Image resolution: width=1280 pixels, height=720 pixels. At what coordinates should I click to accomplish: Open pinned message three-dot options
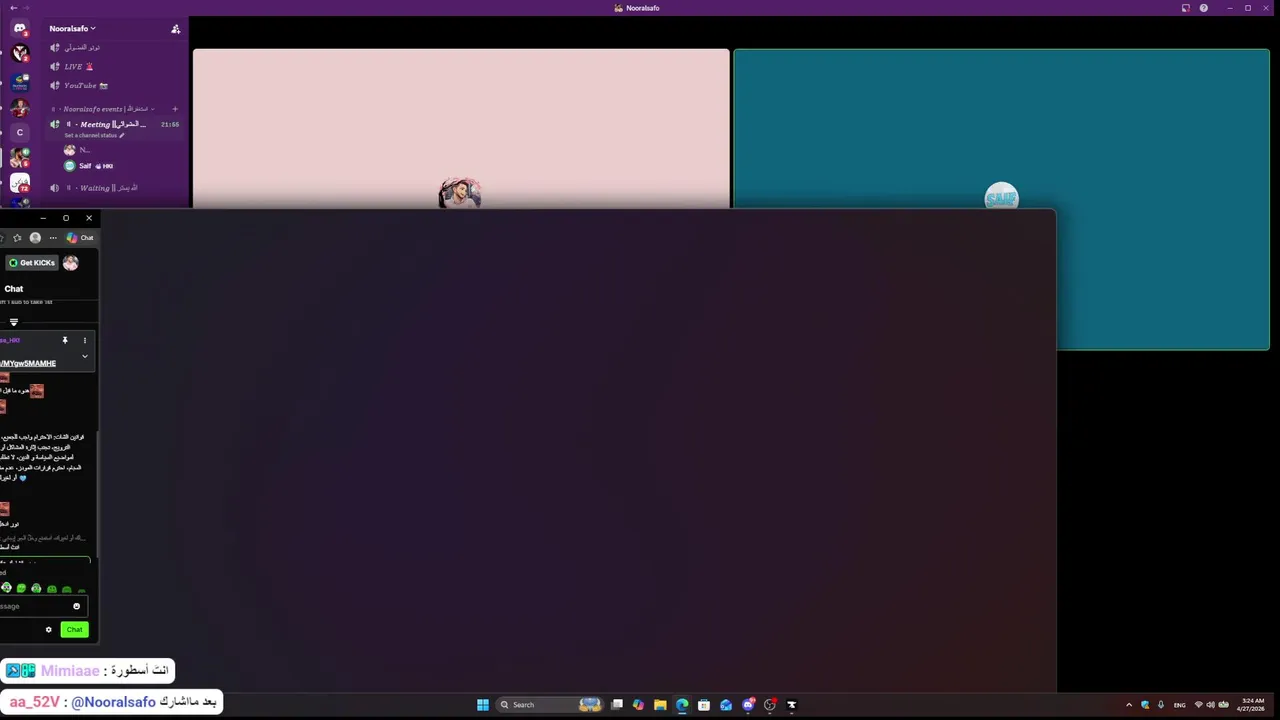point(84,340)
